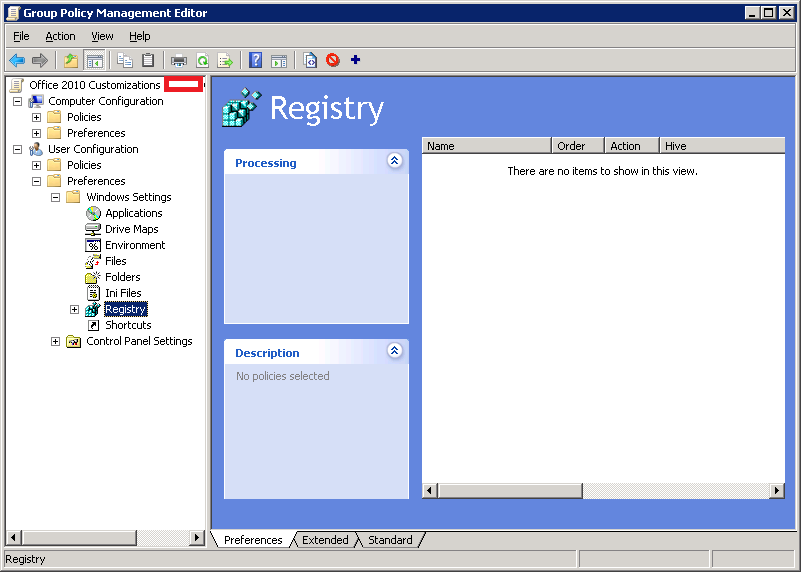Click the Print toolbar icon
801x572 pixels.
coord(179,61)
